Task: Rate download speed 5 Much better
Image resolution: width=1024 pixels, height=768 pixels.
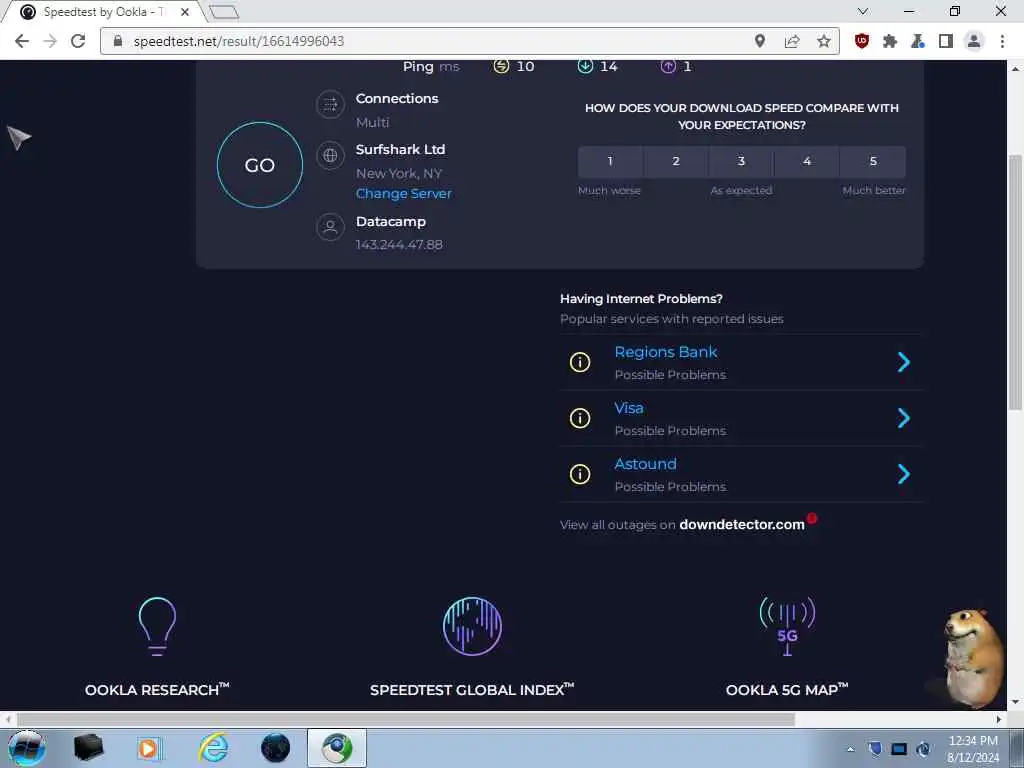Action: (873, 161)
